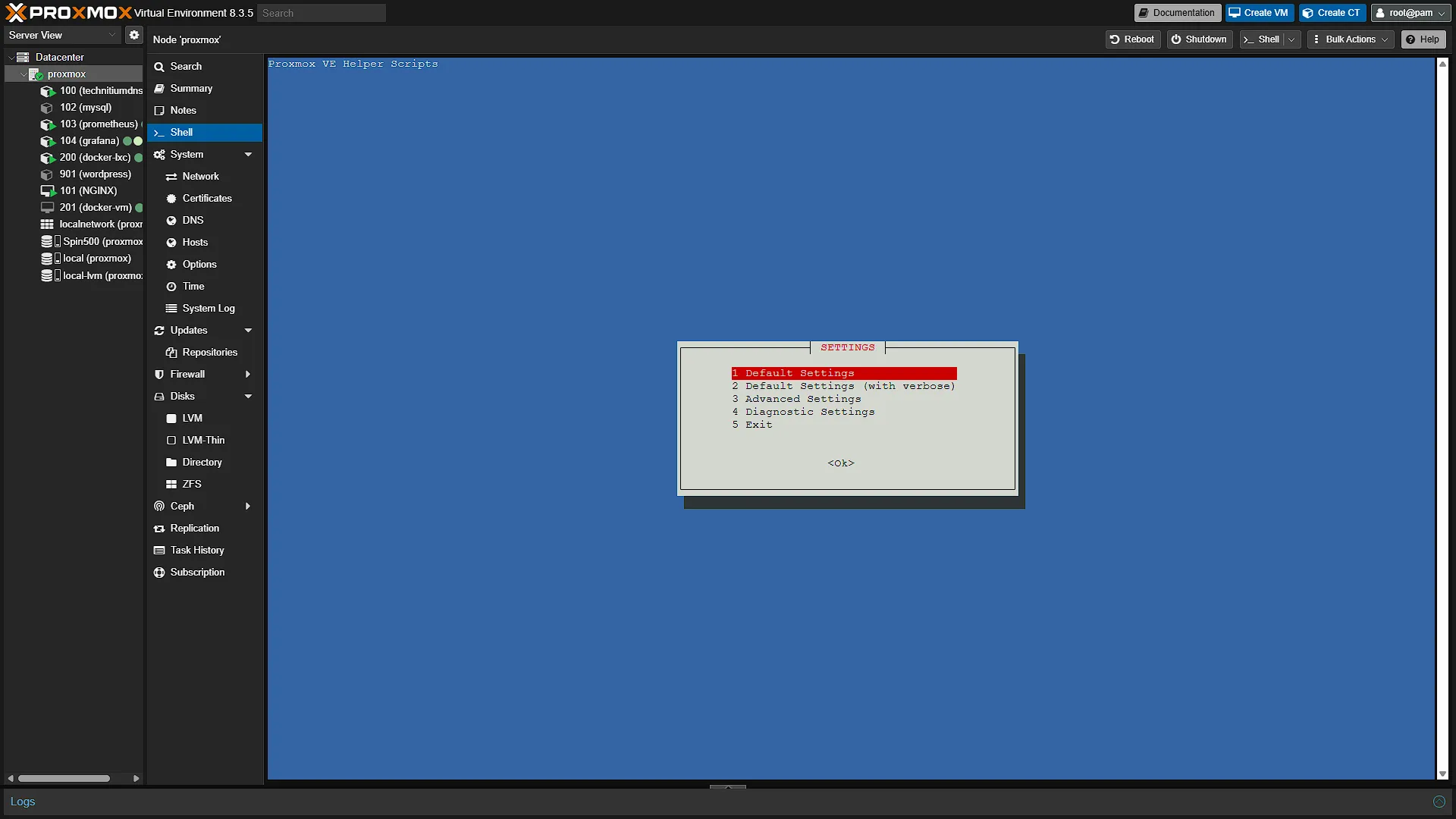Image resolution: width=1456 pixels, height=819 pixels.
Task: Click the Shutdown button
Action: [x=1199, y=39]
